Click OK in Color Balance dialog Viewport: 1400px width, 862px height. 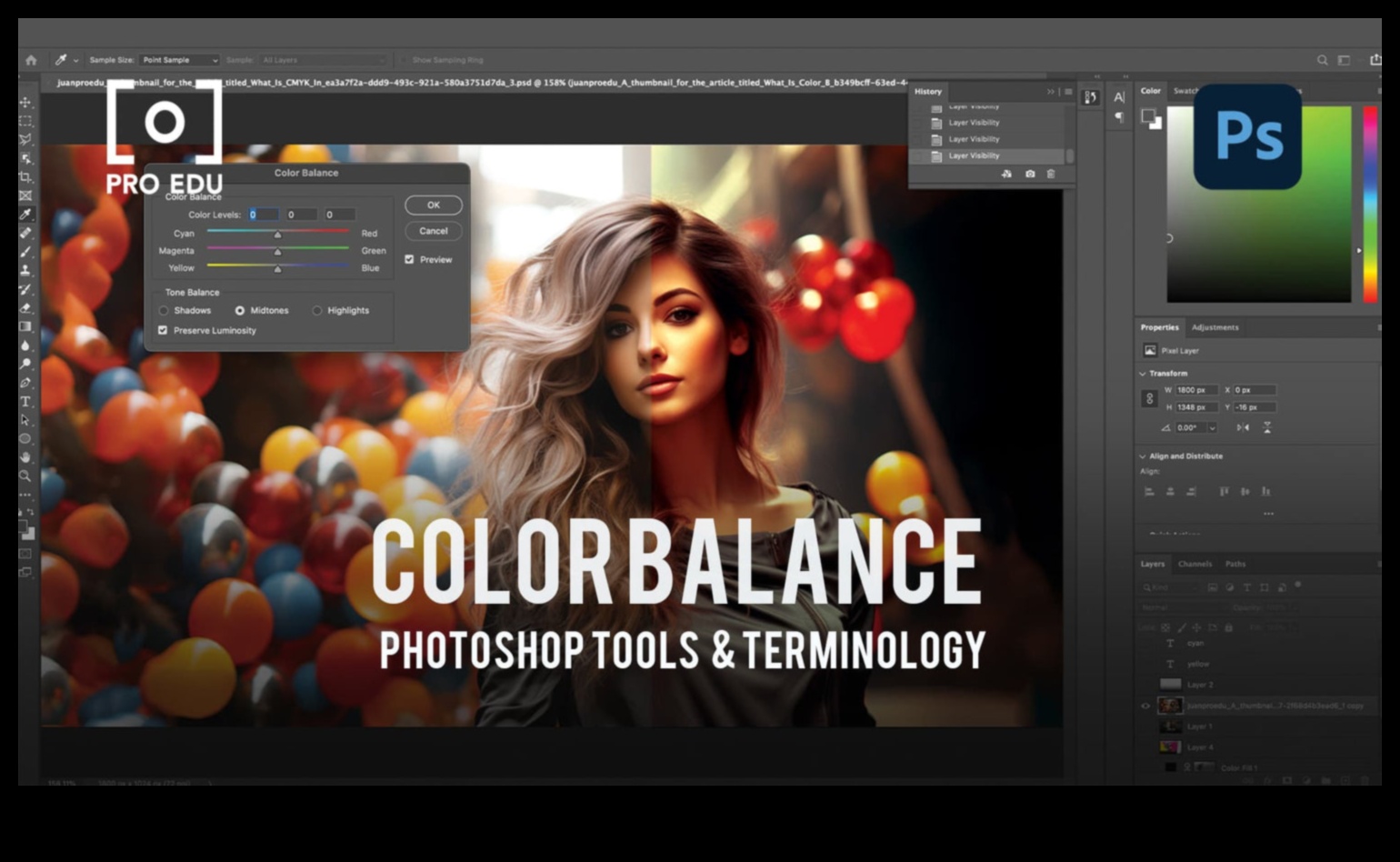tap(434, 205)
